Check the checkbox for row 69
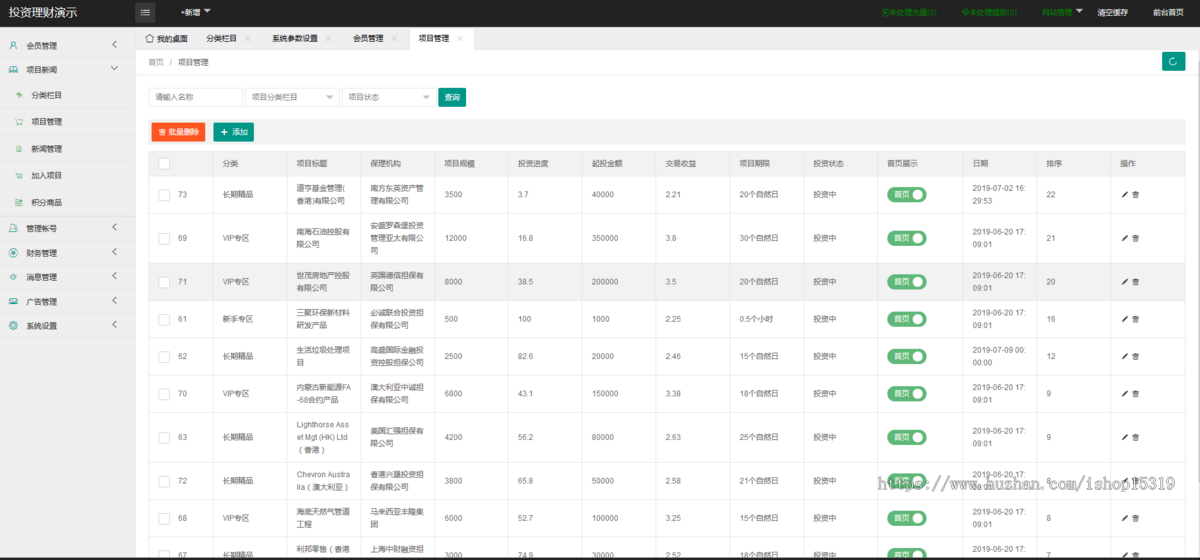The height and width of the screenshot is (560, 1200). (x=164, y=239)
